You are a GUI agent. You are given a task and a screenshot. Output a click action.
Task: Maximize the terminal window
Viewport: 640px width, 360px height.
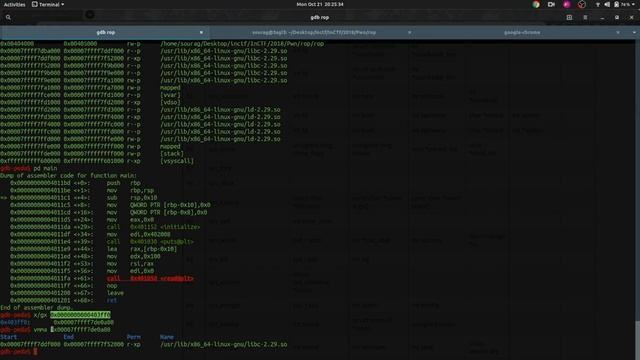pos(617,18)
